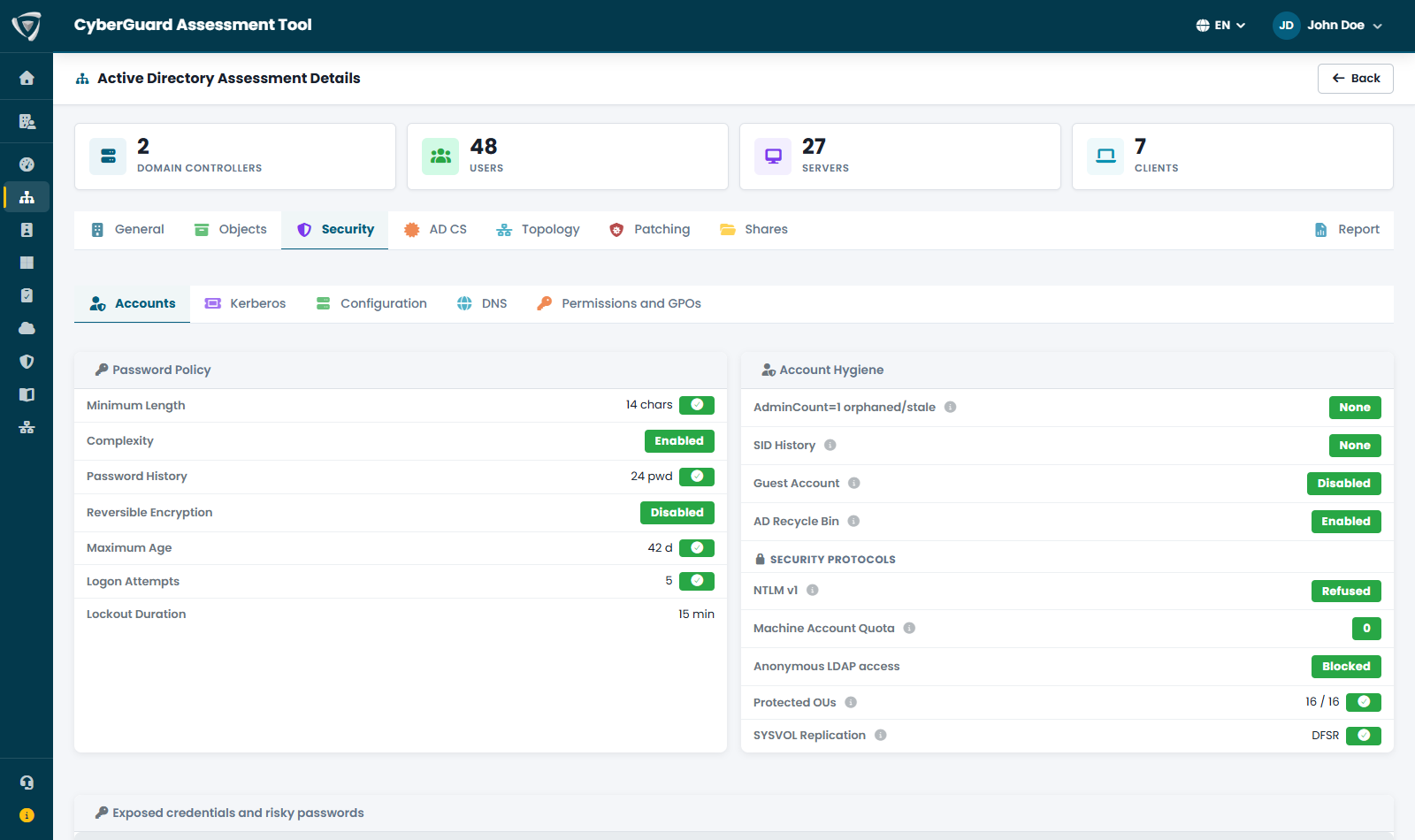Show info for SID History

click(830, 445)
